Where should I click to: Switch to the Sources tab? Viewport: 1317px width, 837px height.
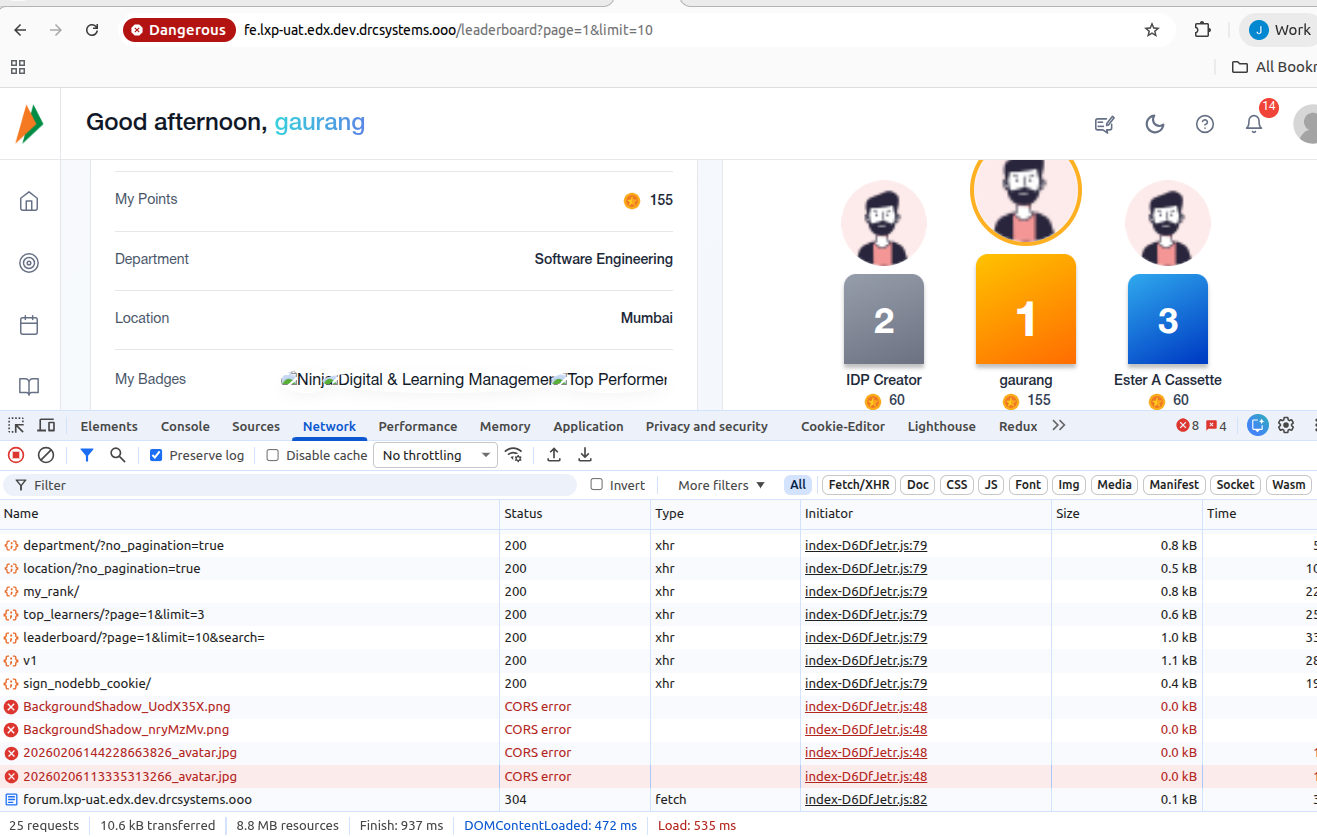pyautogui.click(x=256, y=427)
